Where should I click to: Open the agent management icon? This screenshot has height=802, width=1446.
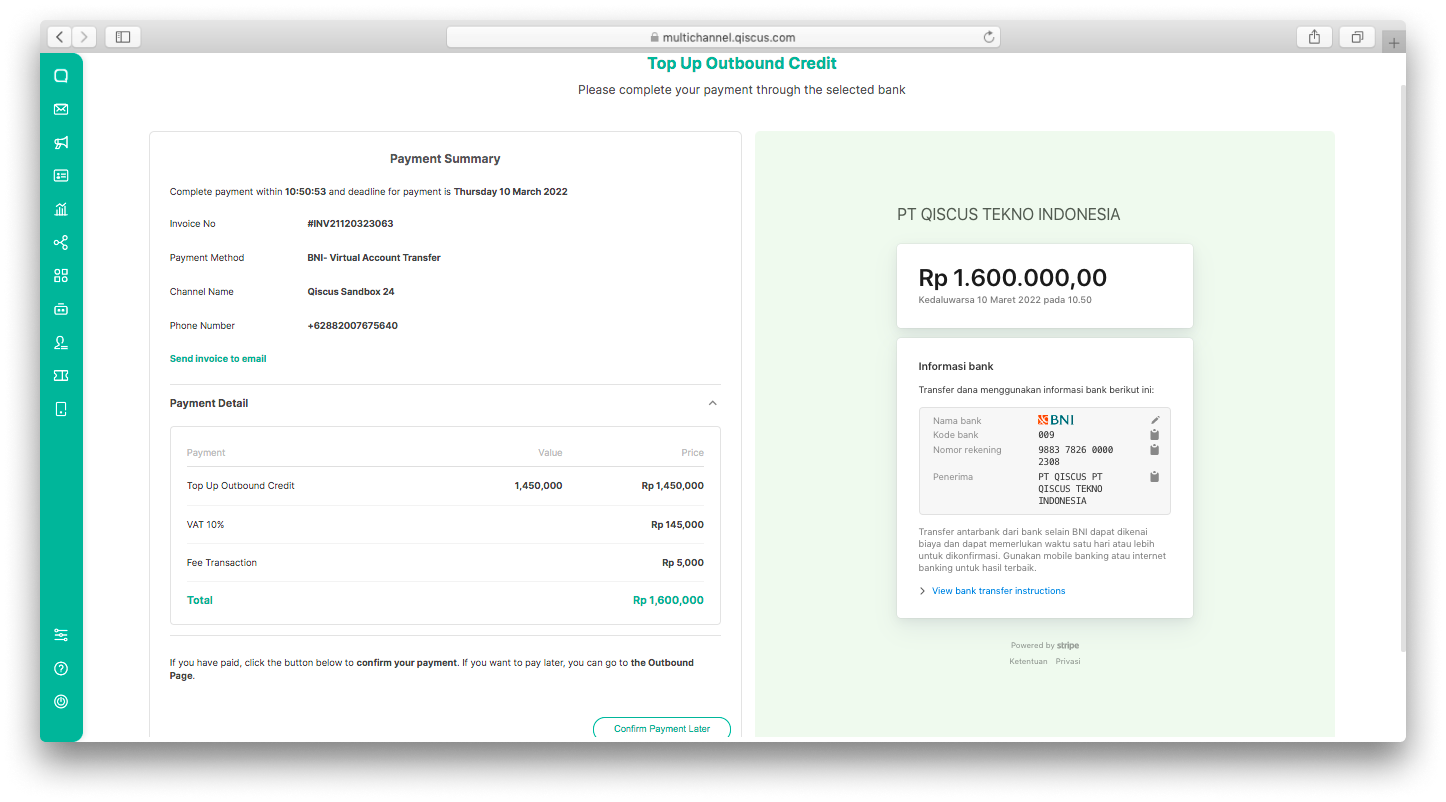click(61, 342)
